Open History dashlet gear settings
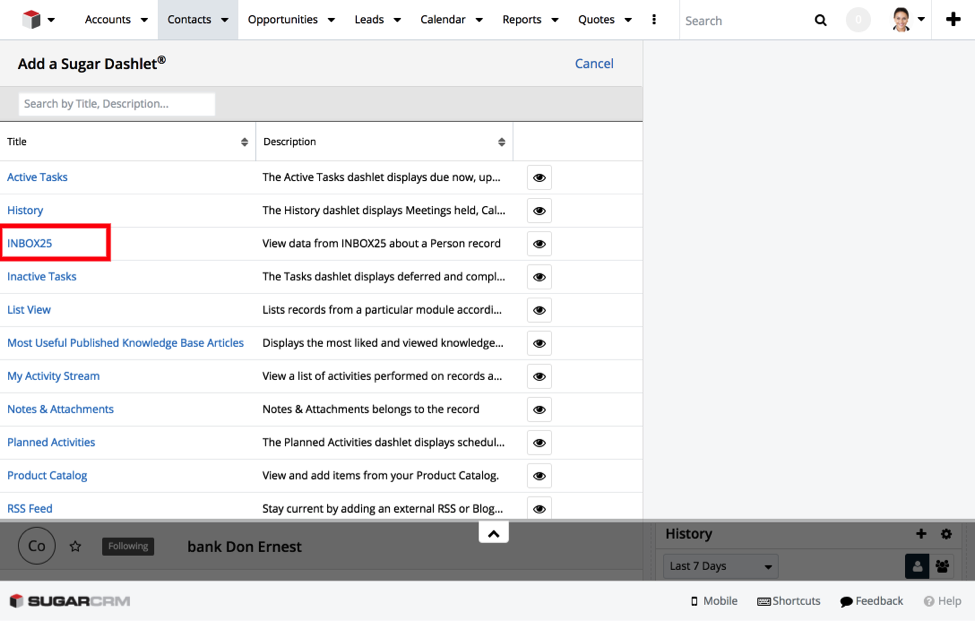 (x=946, y=533)
